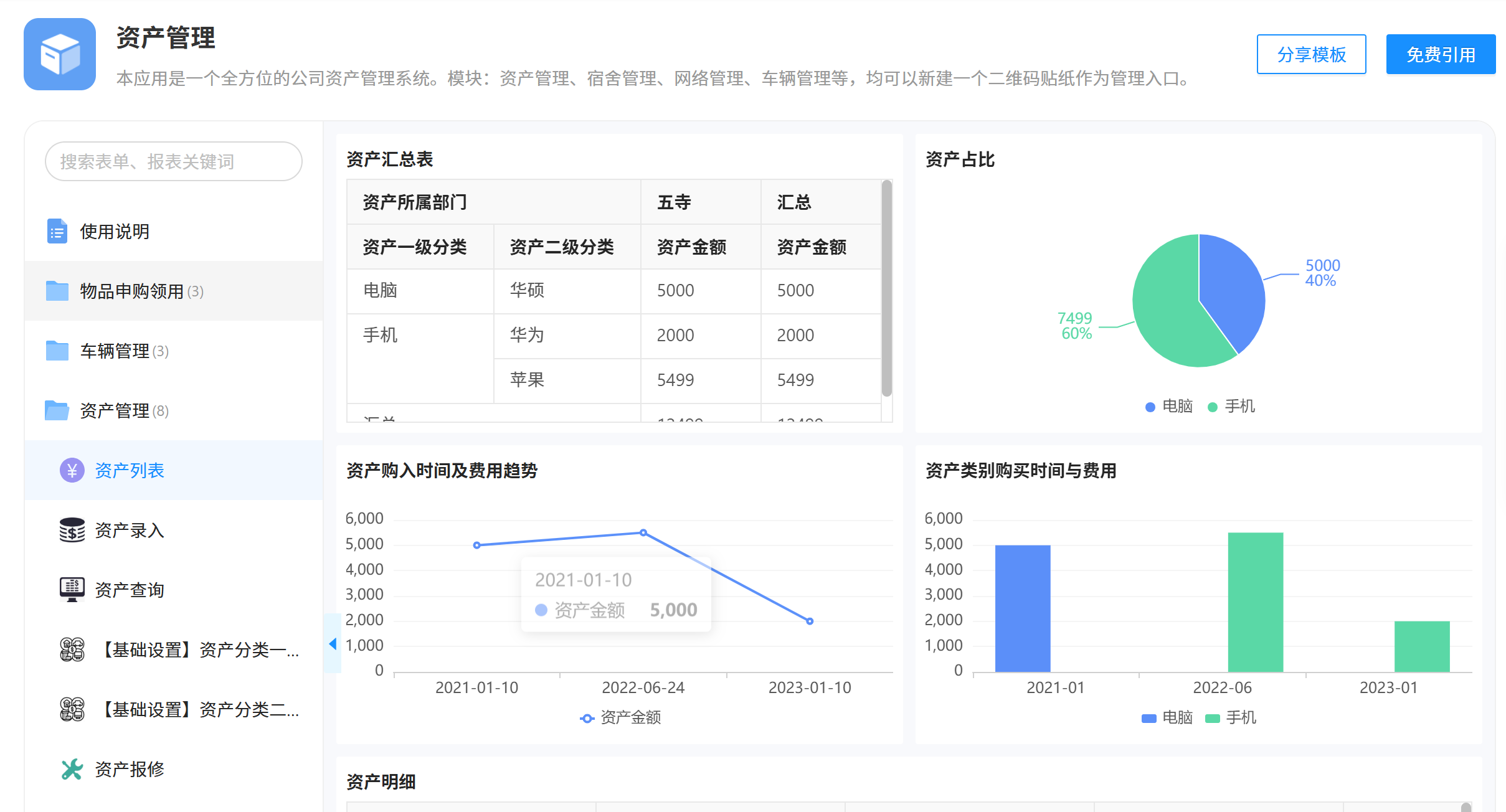The height and width of the screenshot is (812, 1506).
Task: Collapse sidebar with the blue arrow handle
Action: point(333,643)
